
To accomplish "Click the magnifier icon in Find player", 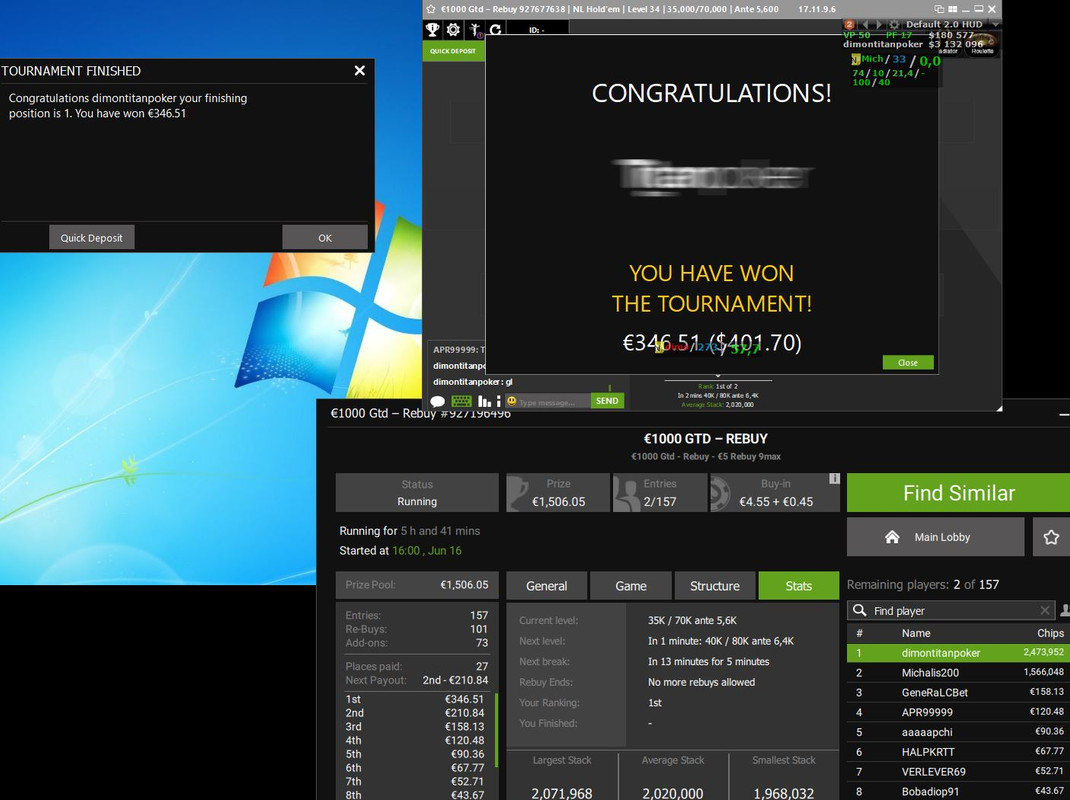I will click(x=860, y=610).
